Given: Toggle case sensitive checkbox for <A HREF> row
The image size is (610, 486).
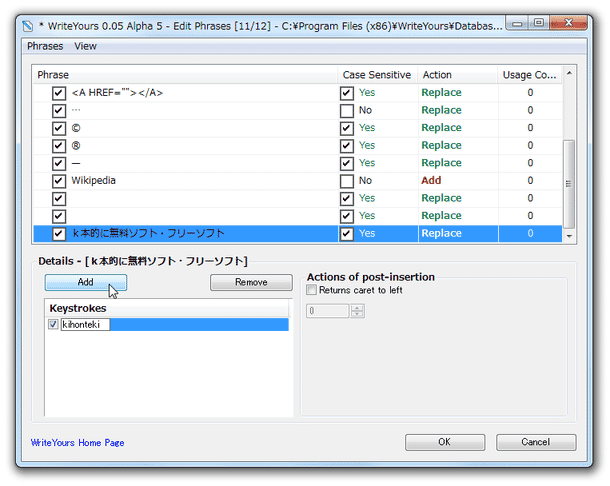Looking at the screenshot, I should tap(347, 93).
